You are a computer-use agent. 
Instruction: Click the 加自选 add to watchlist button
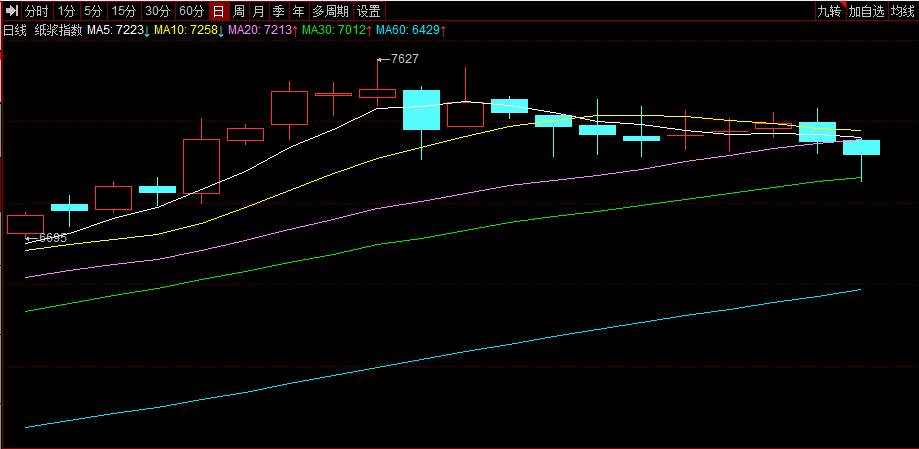pyautogui.click(x=867, y=11)
